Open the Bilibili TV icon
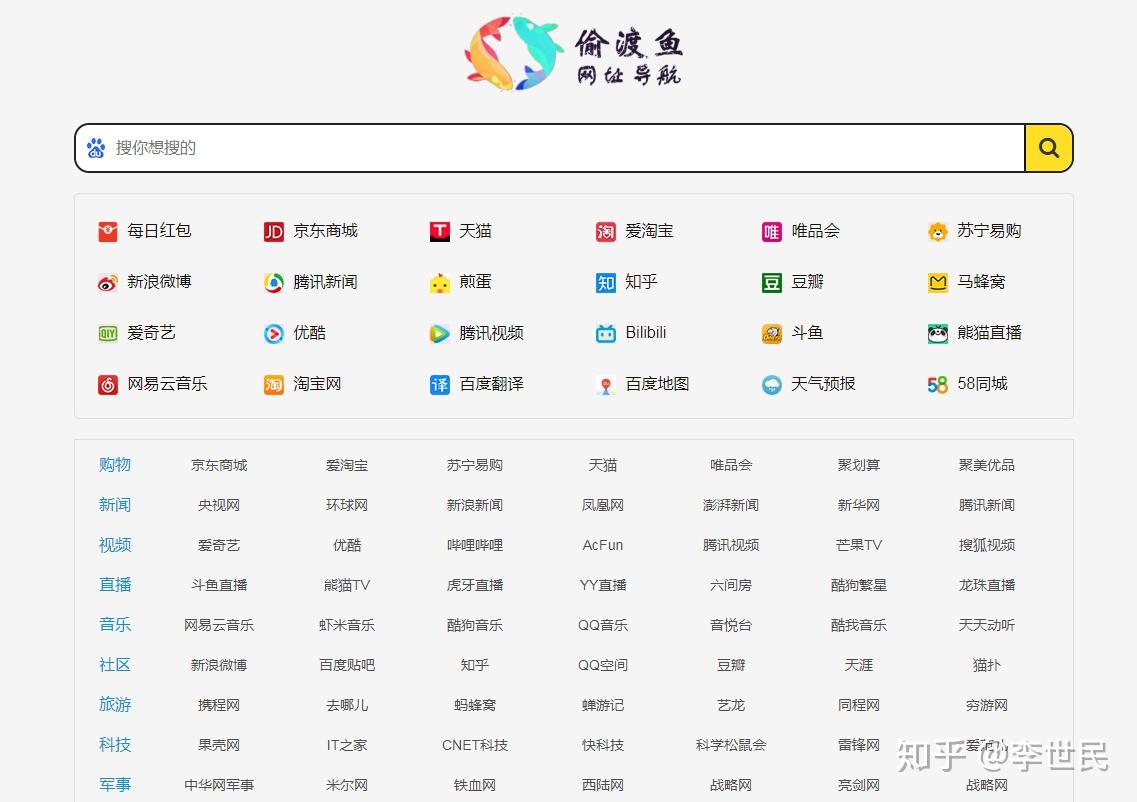Image resolution: width=1137 pixels, height=802 pixels. pyautogui.click(x=605, y=334)
